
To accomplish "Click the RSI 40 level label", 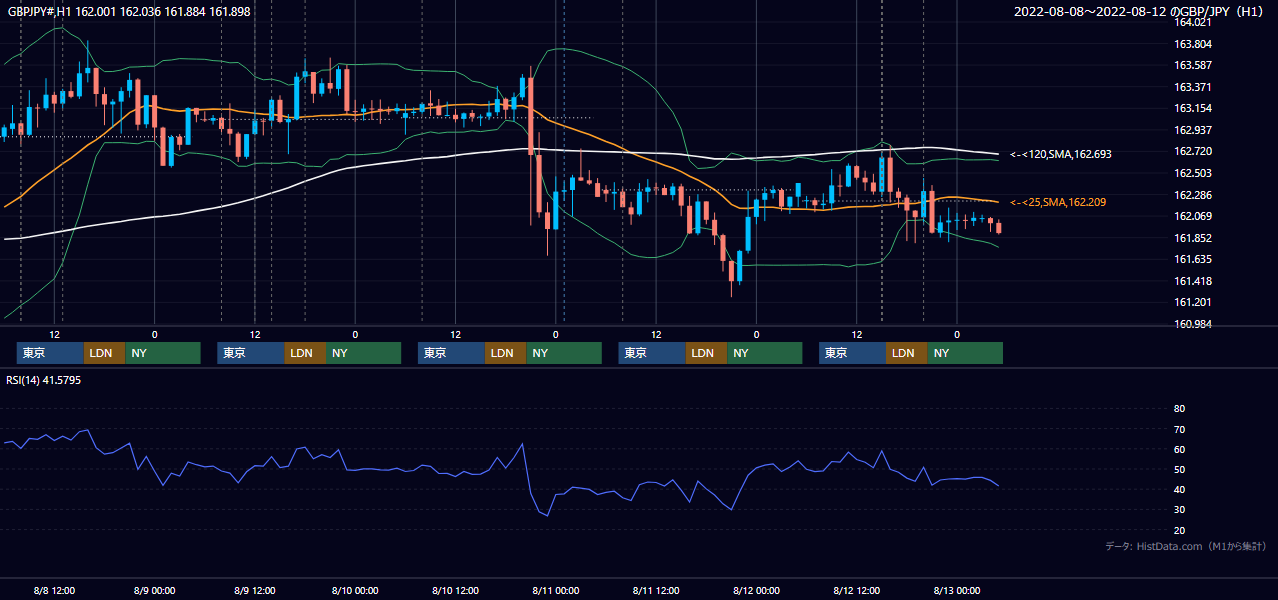I will [x=1179, y=489].
